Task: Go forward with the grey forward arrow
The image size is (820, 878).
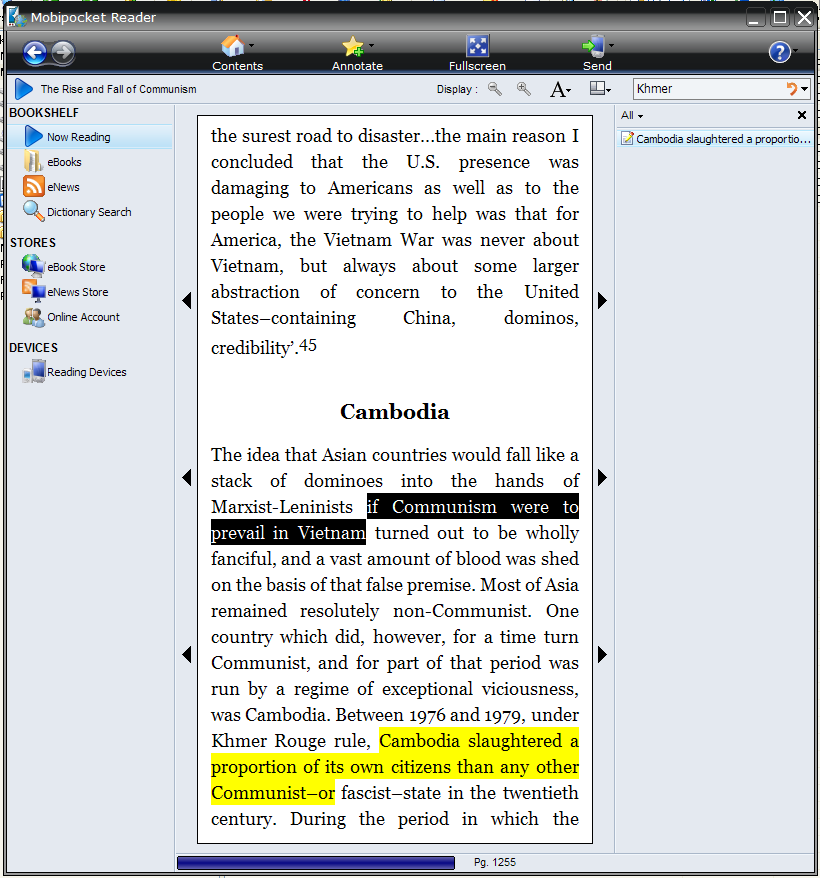Action: pos(63,53)
